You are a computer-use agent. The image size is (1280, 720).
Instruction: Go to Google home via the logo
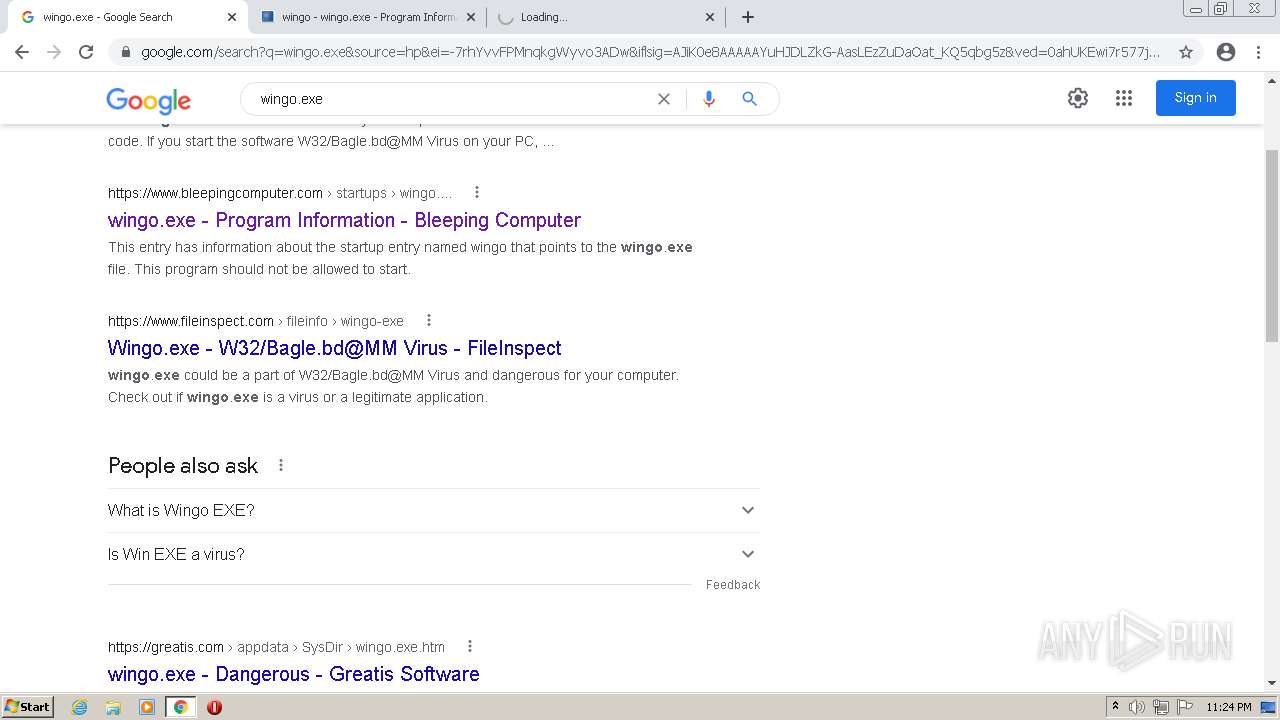pos(149,100)
